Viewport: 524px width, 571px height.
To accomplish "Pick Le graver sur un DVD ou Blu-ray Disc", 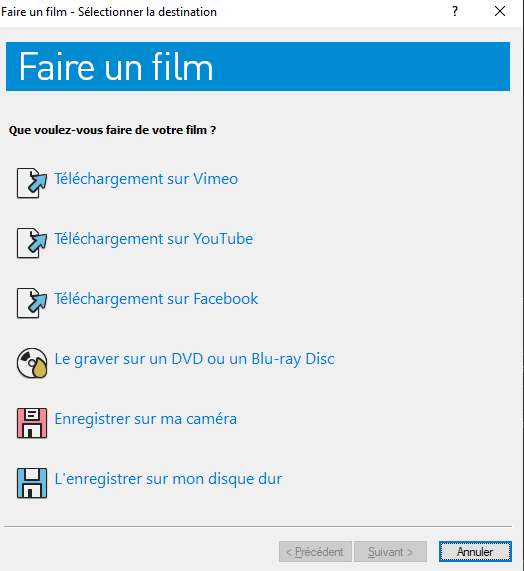I will click(x=194, y=359).
